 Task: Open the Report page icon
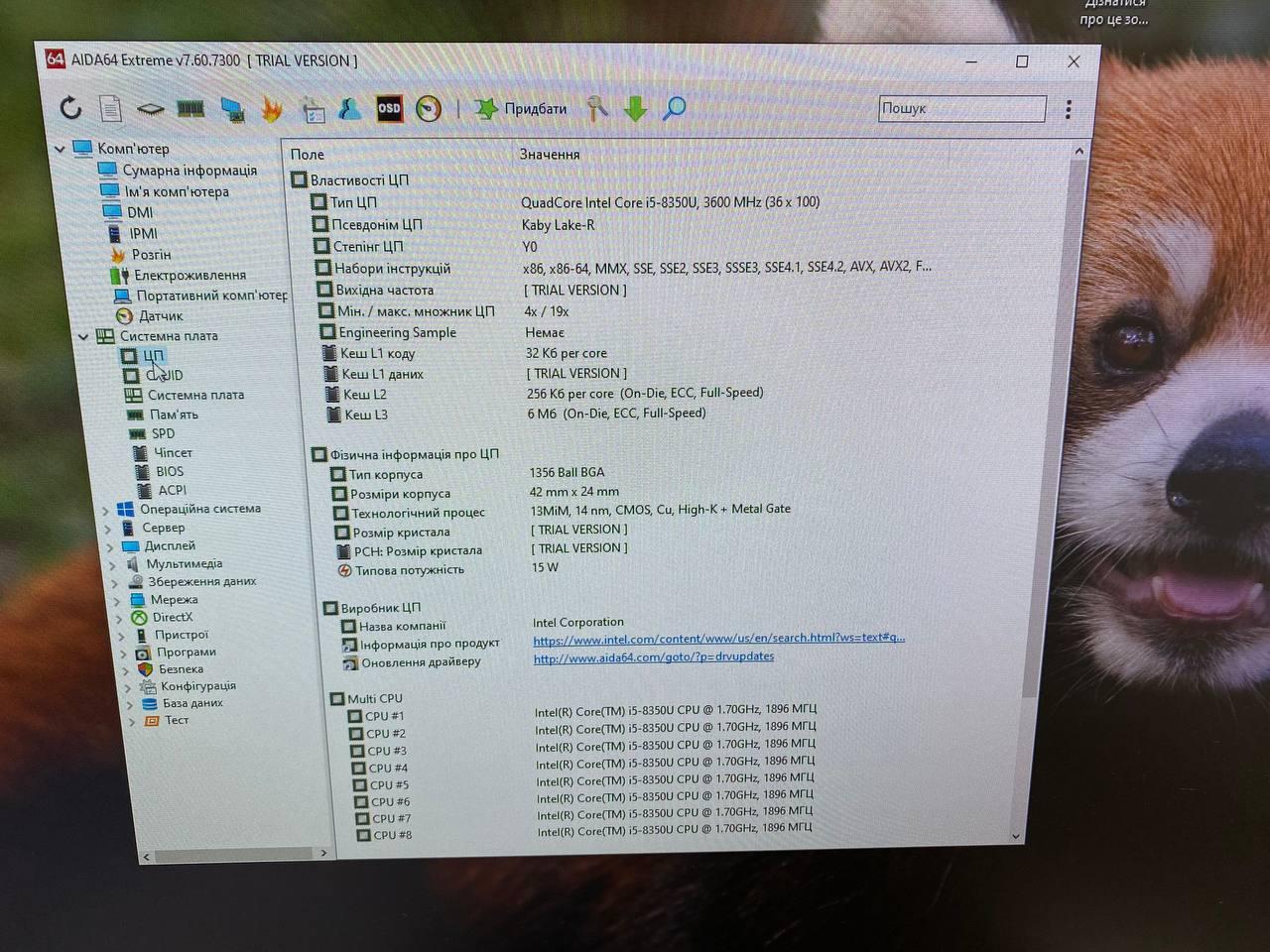pyautogui.click(x=110, y=108)
